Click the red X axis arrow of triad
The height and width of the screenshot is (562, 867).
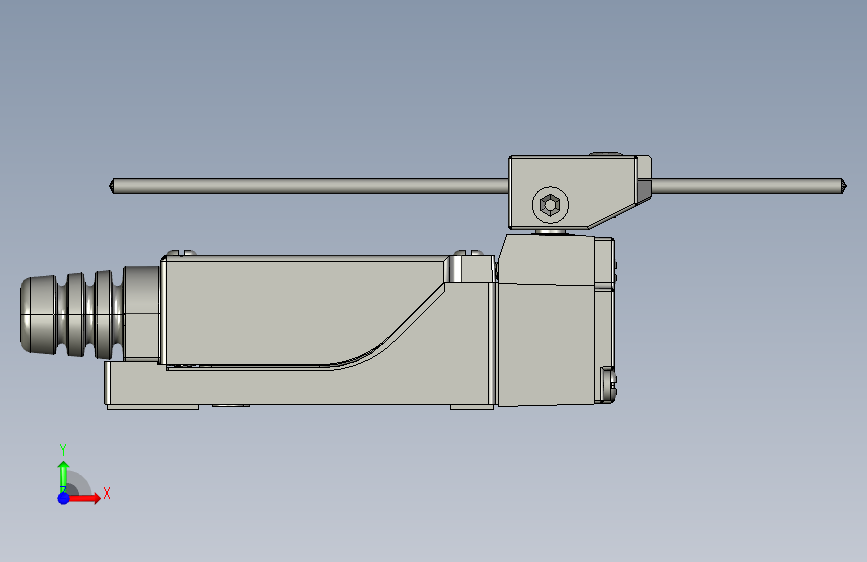tap(85, 498)
